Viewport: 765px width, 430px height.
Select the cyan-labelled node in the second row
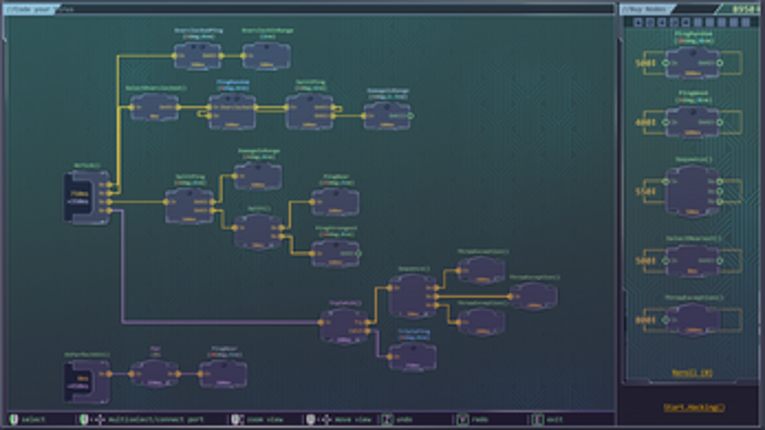(x=232, y=111)
